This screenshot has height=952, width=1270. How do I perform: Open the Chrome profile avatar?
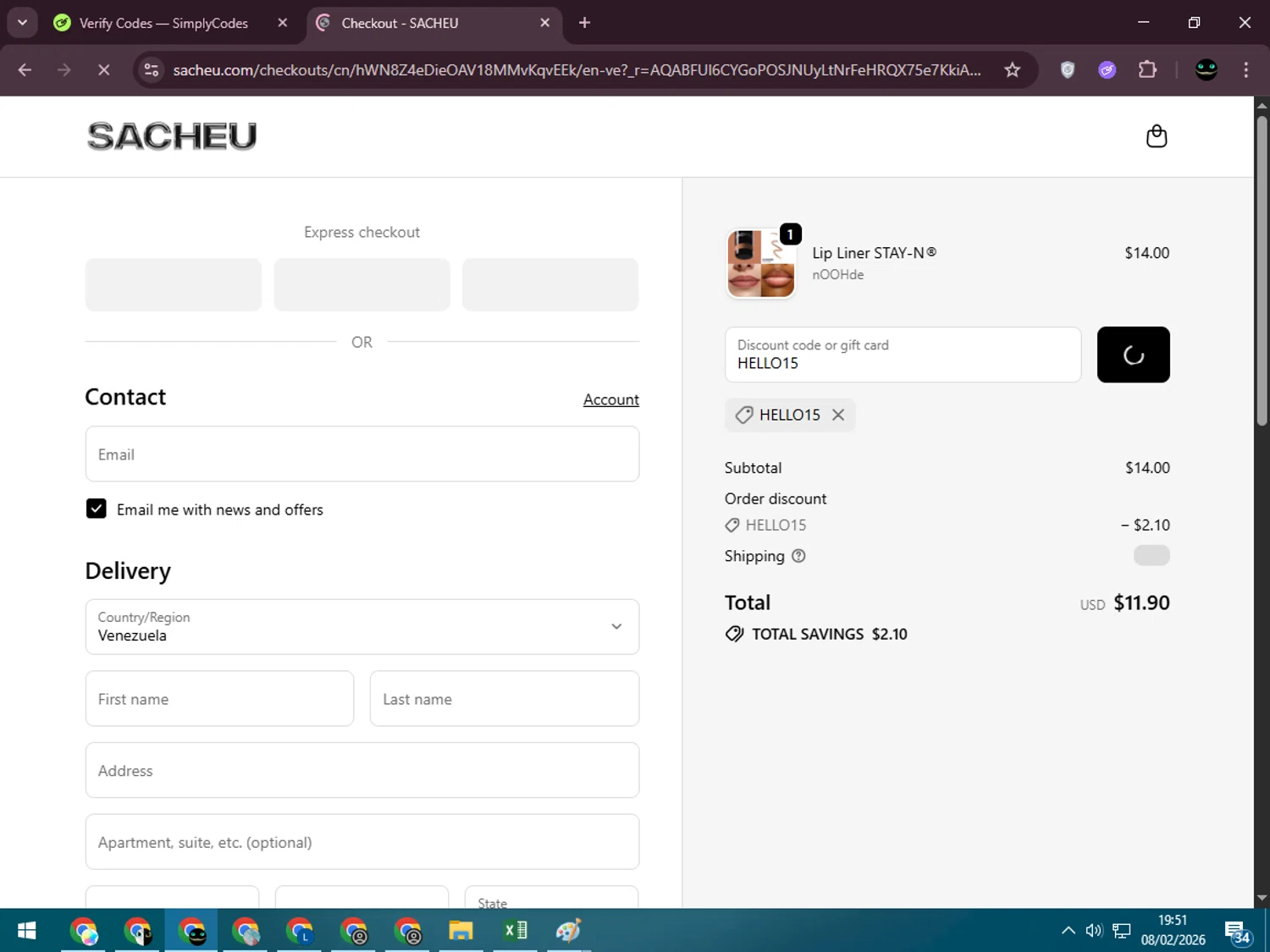pyautogui.click(x=1206, y=70)
